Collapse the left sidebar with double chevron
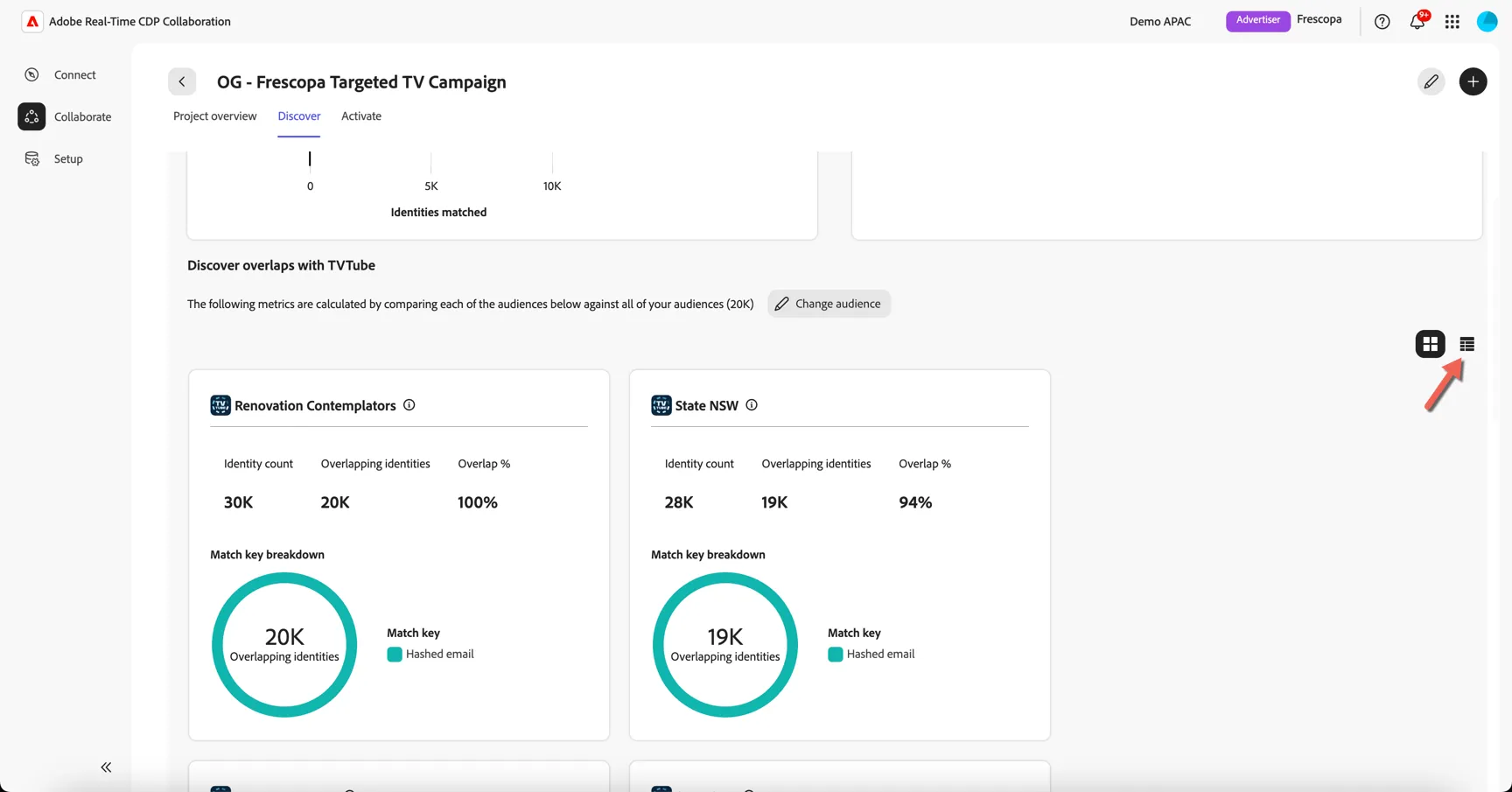The image size is (1512, 792). point(106,767)
